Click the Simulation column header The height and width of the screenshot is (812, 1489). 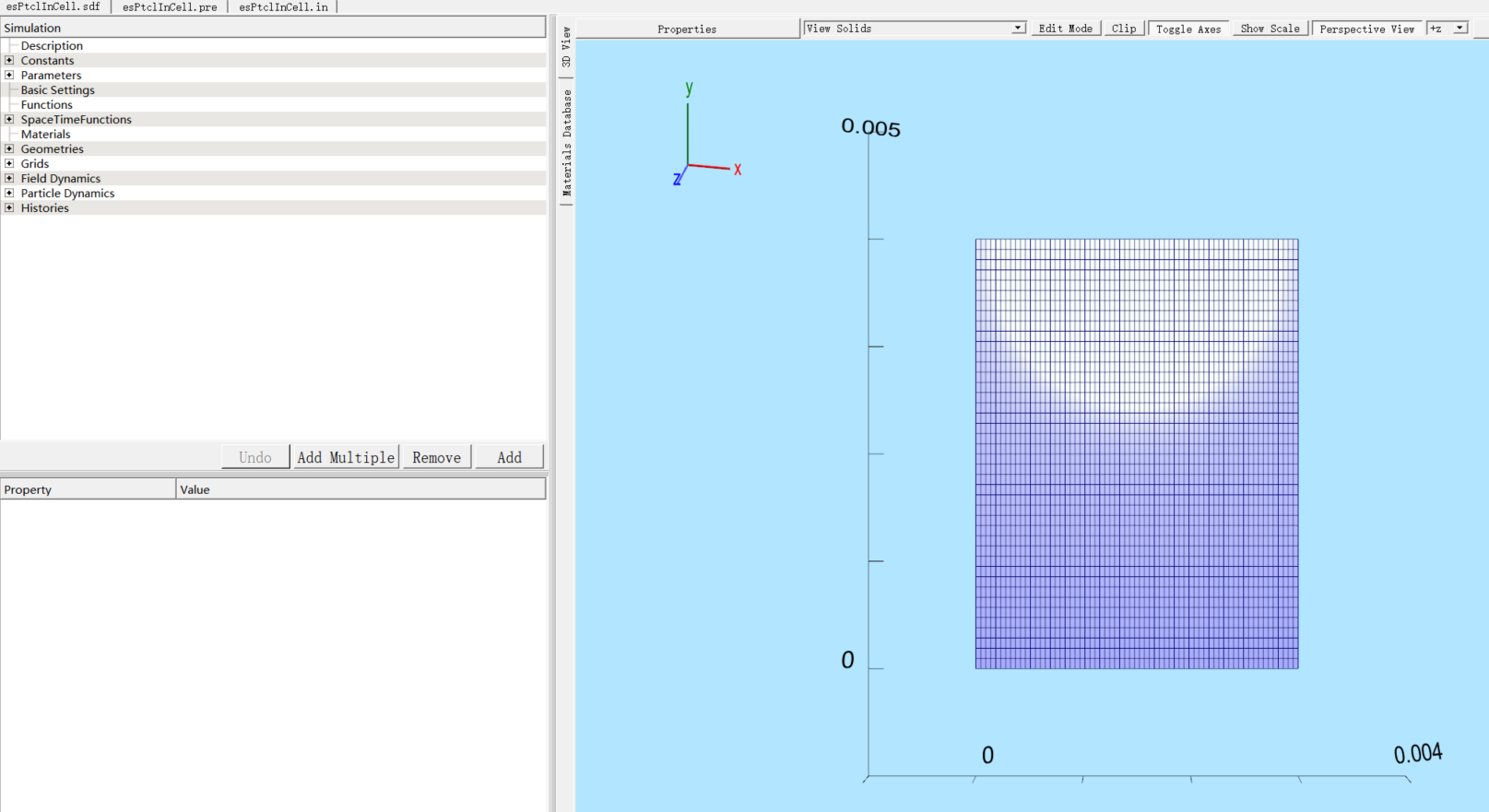273,28
